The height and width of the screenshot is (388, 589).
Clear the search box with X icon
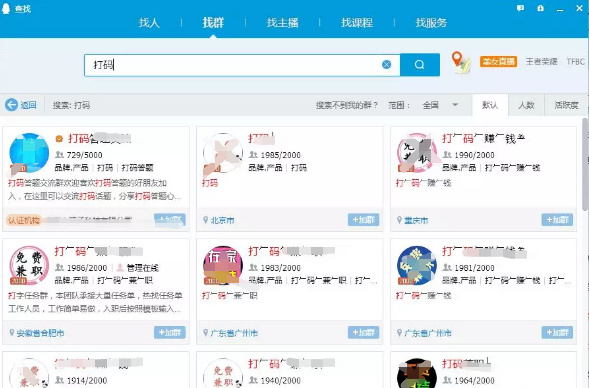tap(387, 65)
